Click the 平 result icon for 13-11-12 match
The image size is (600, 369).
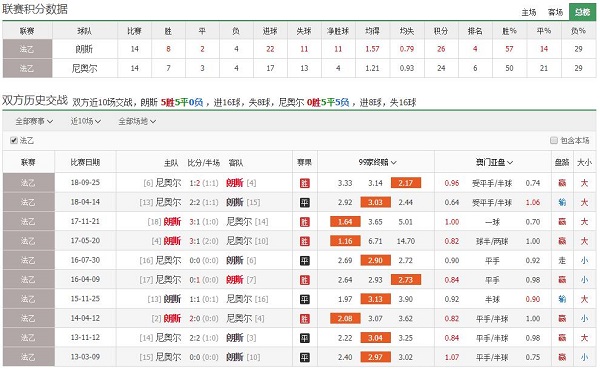(x=305, y=338)
